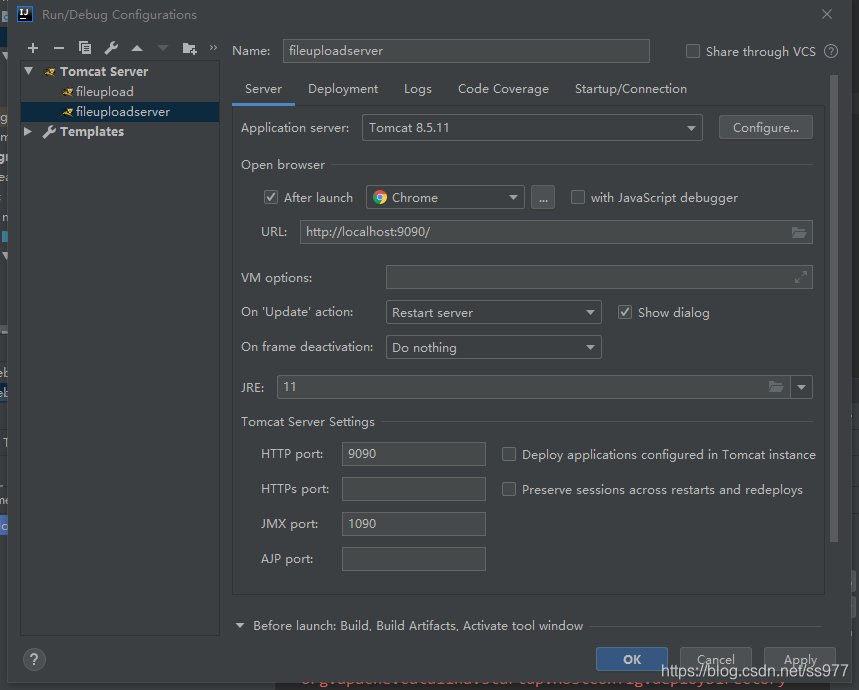This screenshot has width=859, height=690.
Task: Collapse Before launch section
Action: [240, 625]
